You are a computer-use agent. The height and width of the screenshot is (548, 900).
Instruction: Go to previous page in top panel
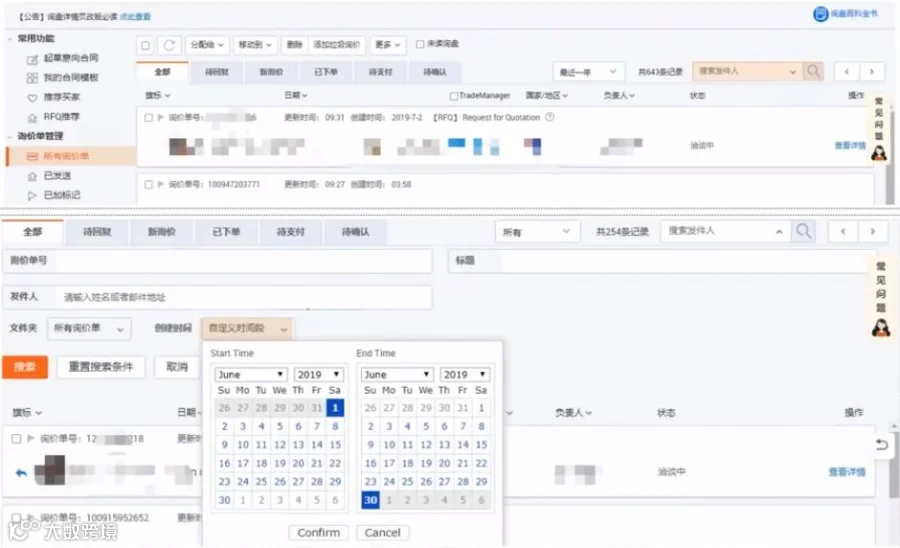click(x=847, y=72)
